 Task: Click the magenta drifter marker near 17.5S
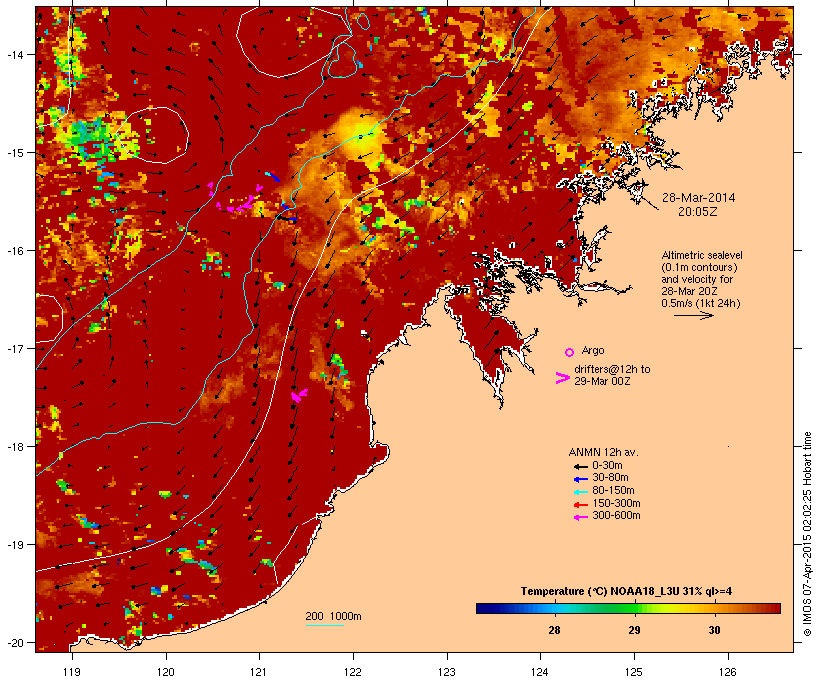[299, 395]
